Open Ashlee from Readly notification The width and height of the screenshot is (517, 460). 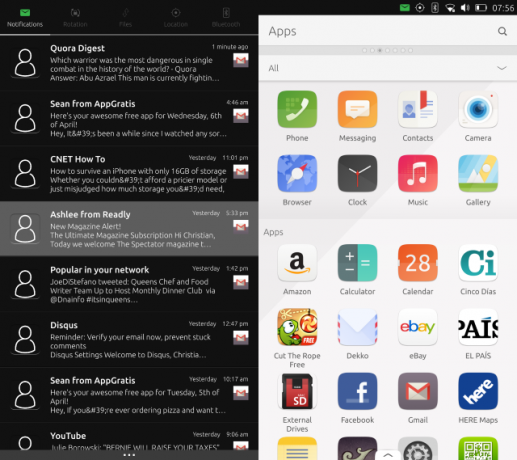click(x=129, y=229)
